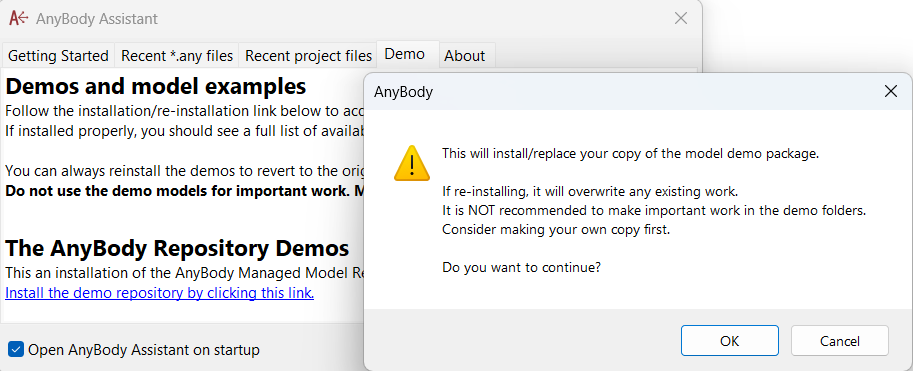Open the Recent *.any files tab
The image size is (913, 371).
177,56
